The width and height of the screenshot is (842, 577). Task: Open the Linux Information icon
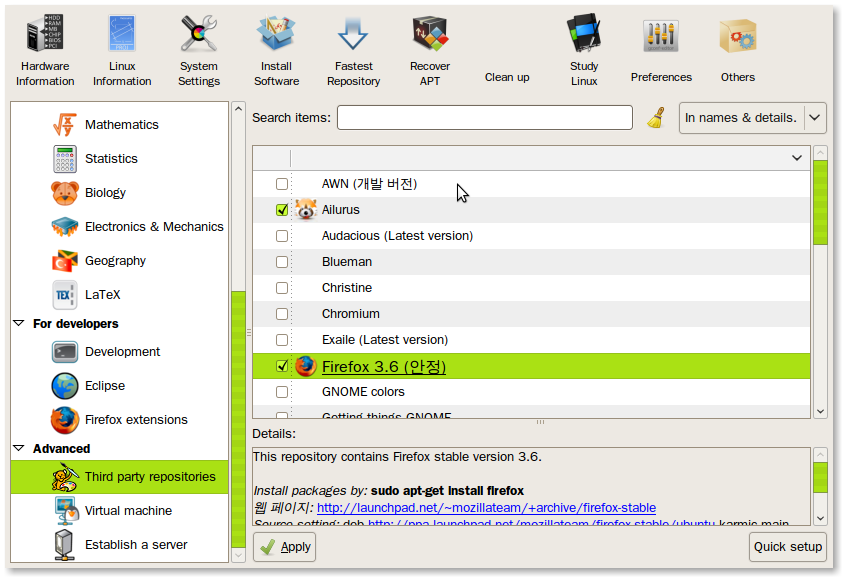point(122,33)
